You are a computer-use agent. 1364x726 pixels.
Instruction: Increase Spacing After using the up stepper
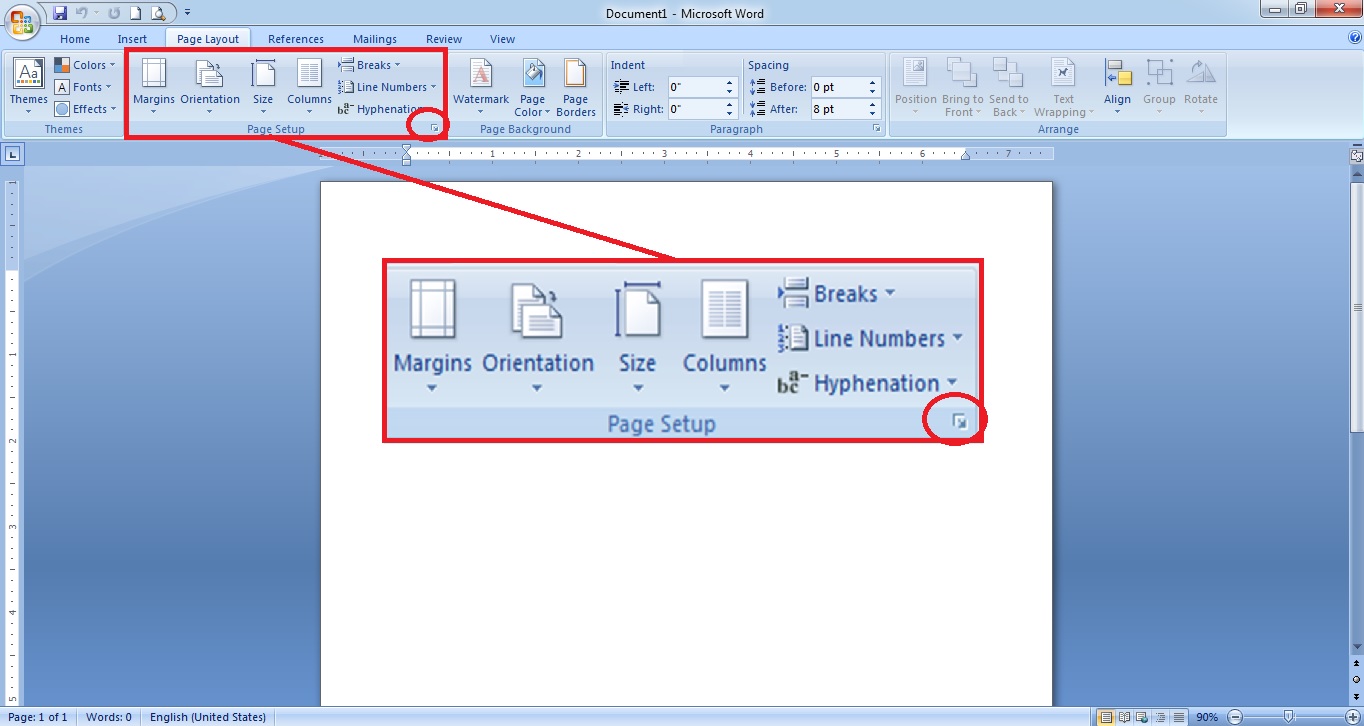[872, 104]
